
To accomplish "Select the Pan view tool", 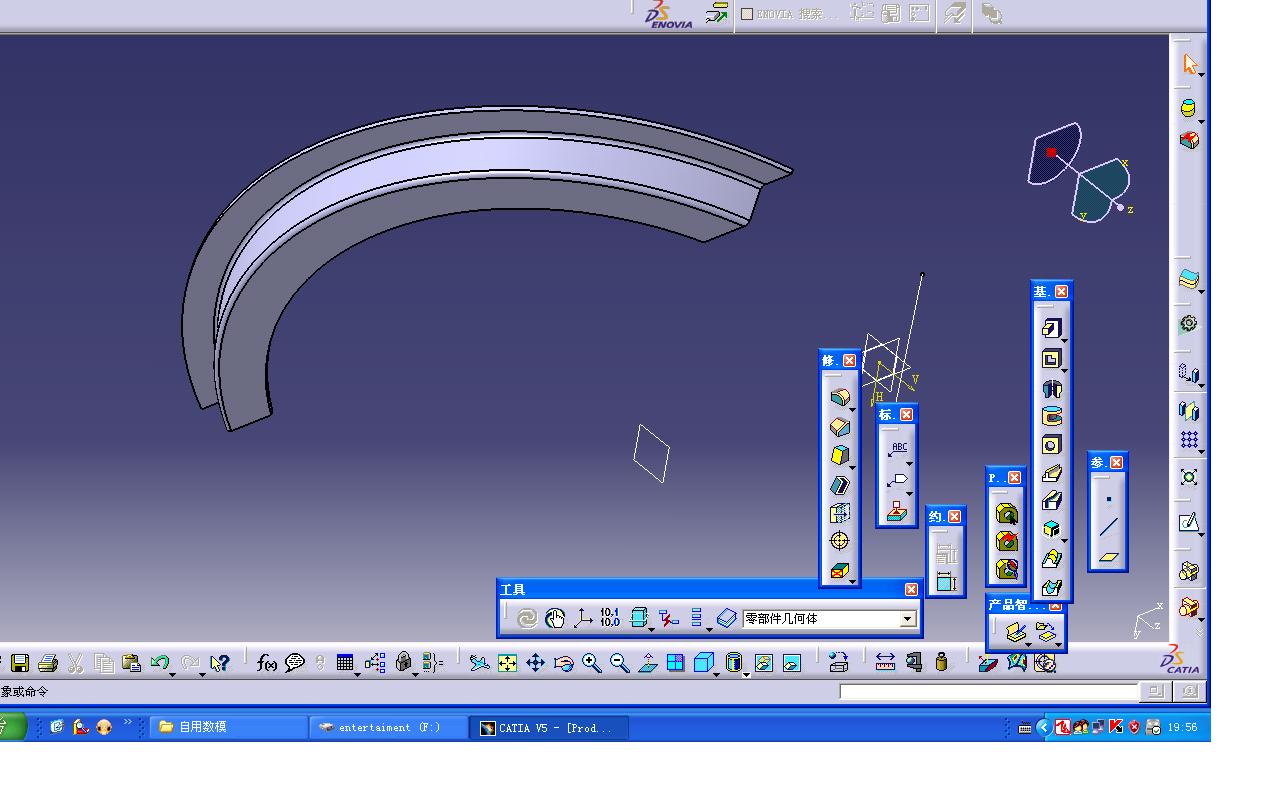I will [535, 663].
